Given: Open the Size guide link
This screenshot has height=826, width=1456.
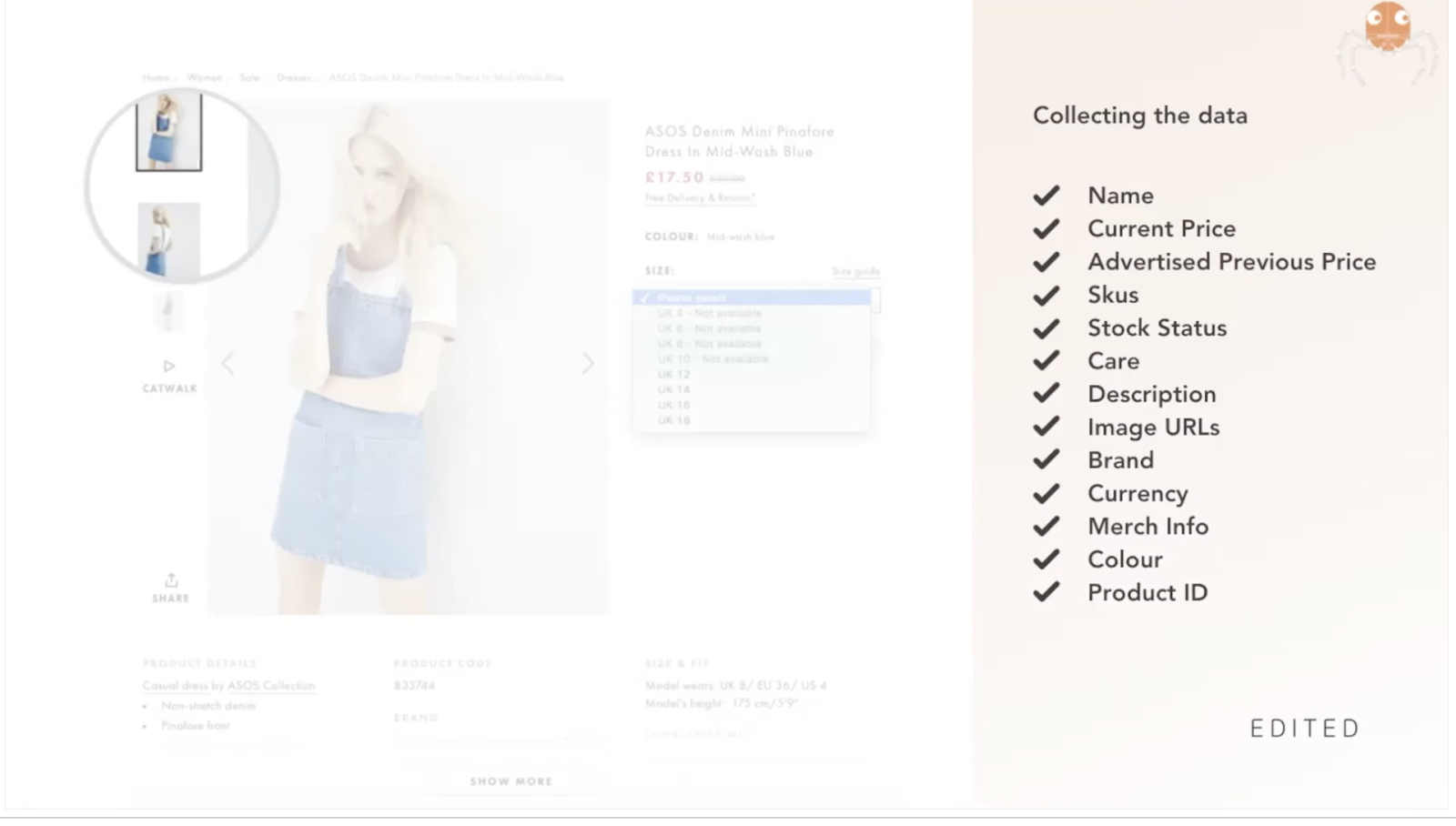Looking at the screenshot, I should point(856,271).
